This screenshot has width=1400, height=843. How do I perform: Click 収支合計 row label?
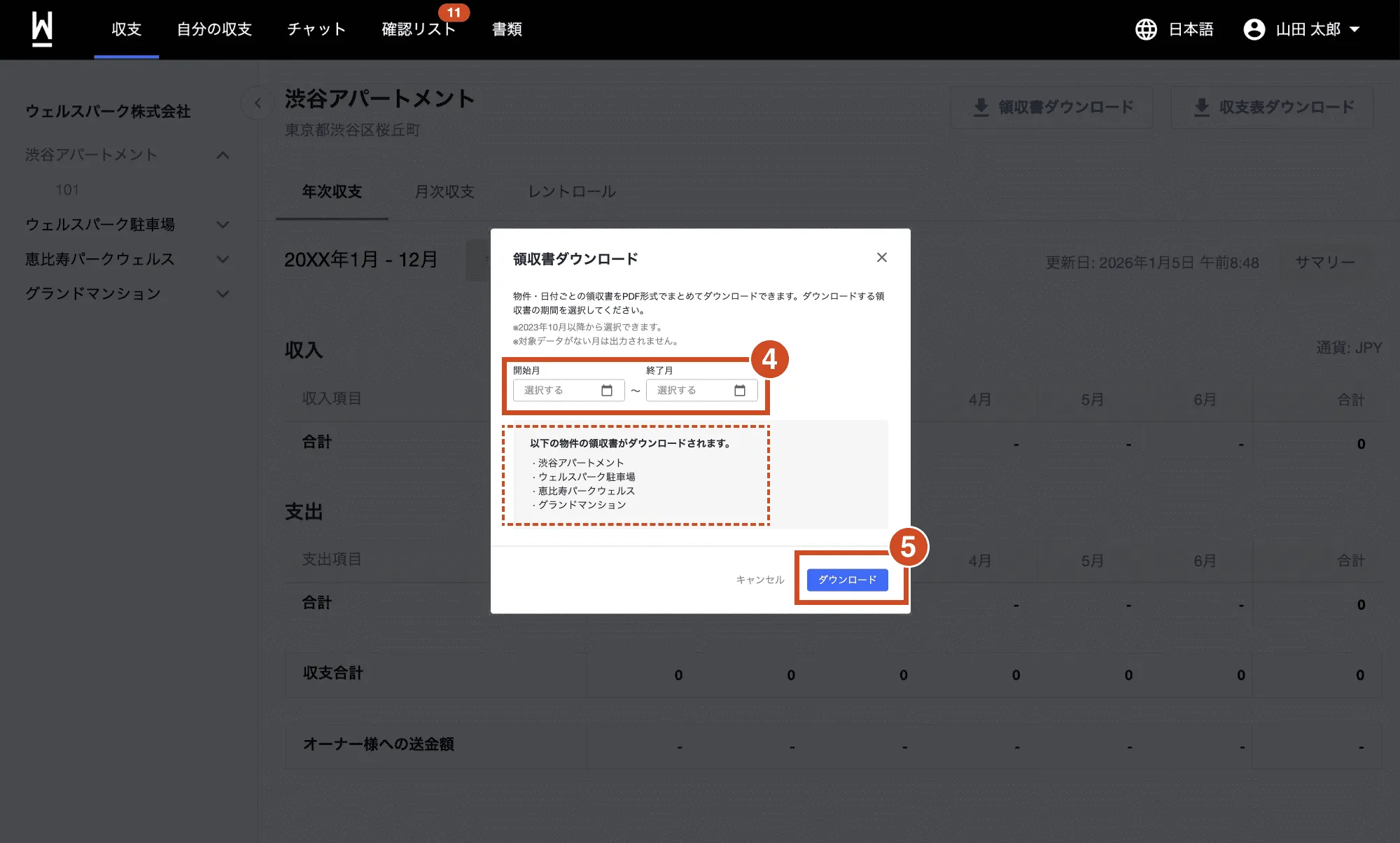(332, 674)
